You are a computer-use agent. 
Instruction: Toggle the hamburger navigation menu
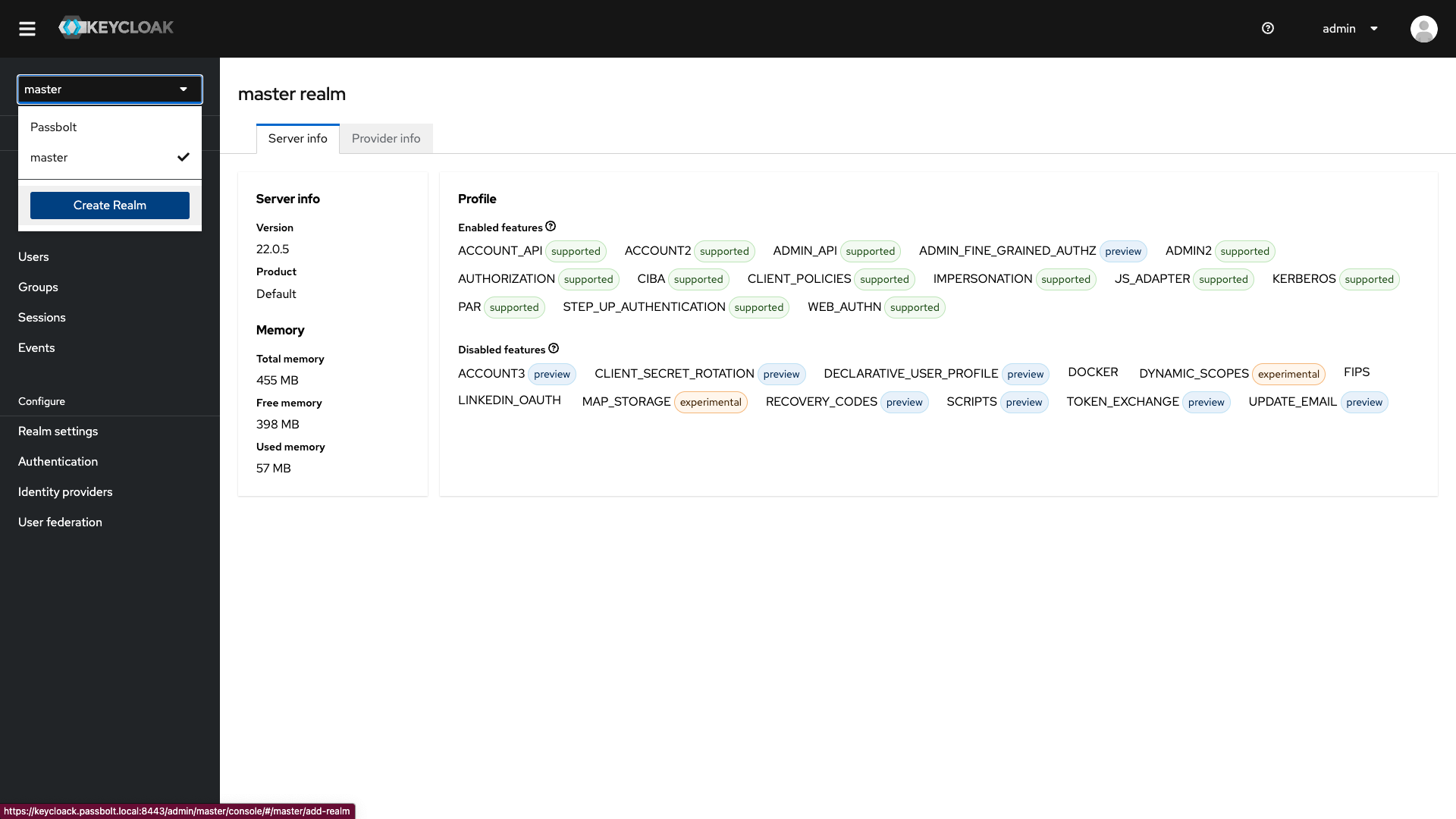tap(27, 29)
